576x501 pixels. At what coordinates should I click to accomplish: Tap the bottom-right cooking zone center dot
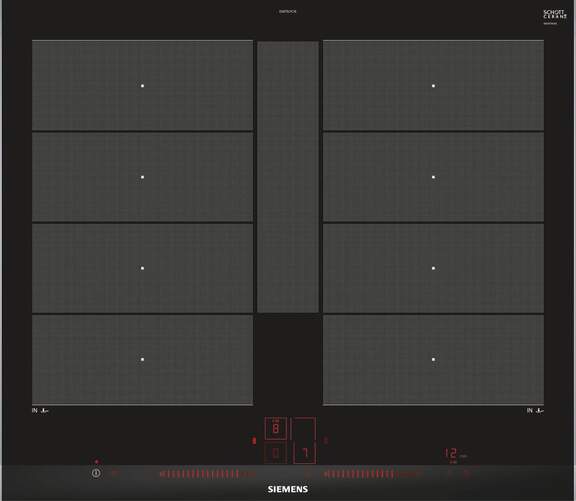point(433,359)
